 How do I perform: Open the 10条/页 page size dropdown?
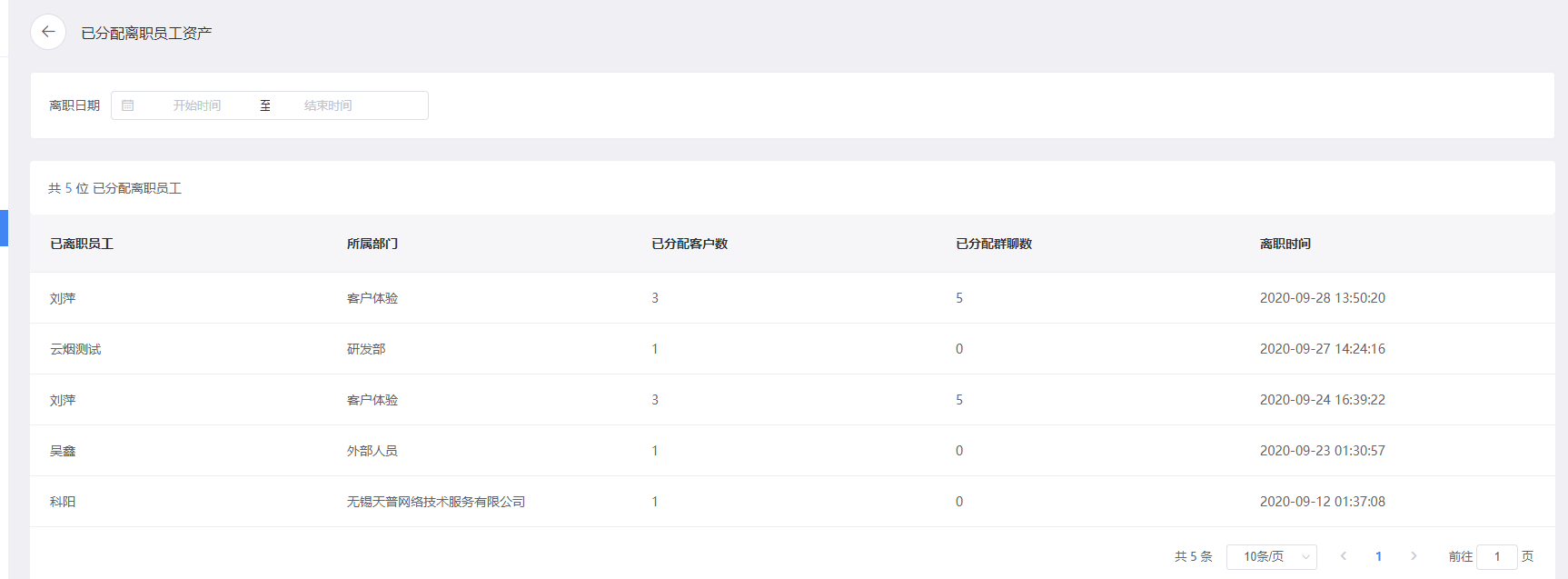click(1271, 556)
